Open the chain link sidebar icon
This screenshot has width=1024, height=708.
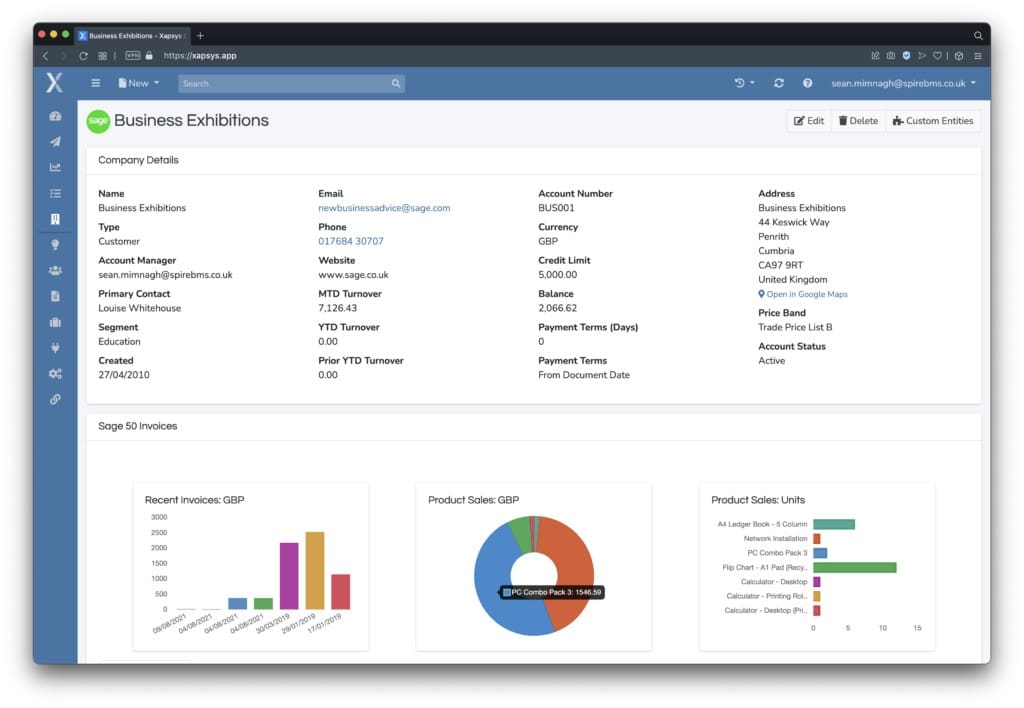click(x=56, y=399)
